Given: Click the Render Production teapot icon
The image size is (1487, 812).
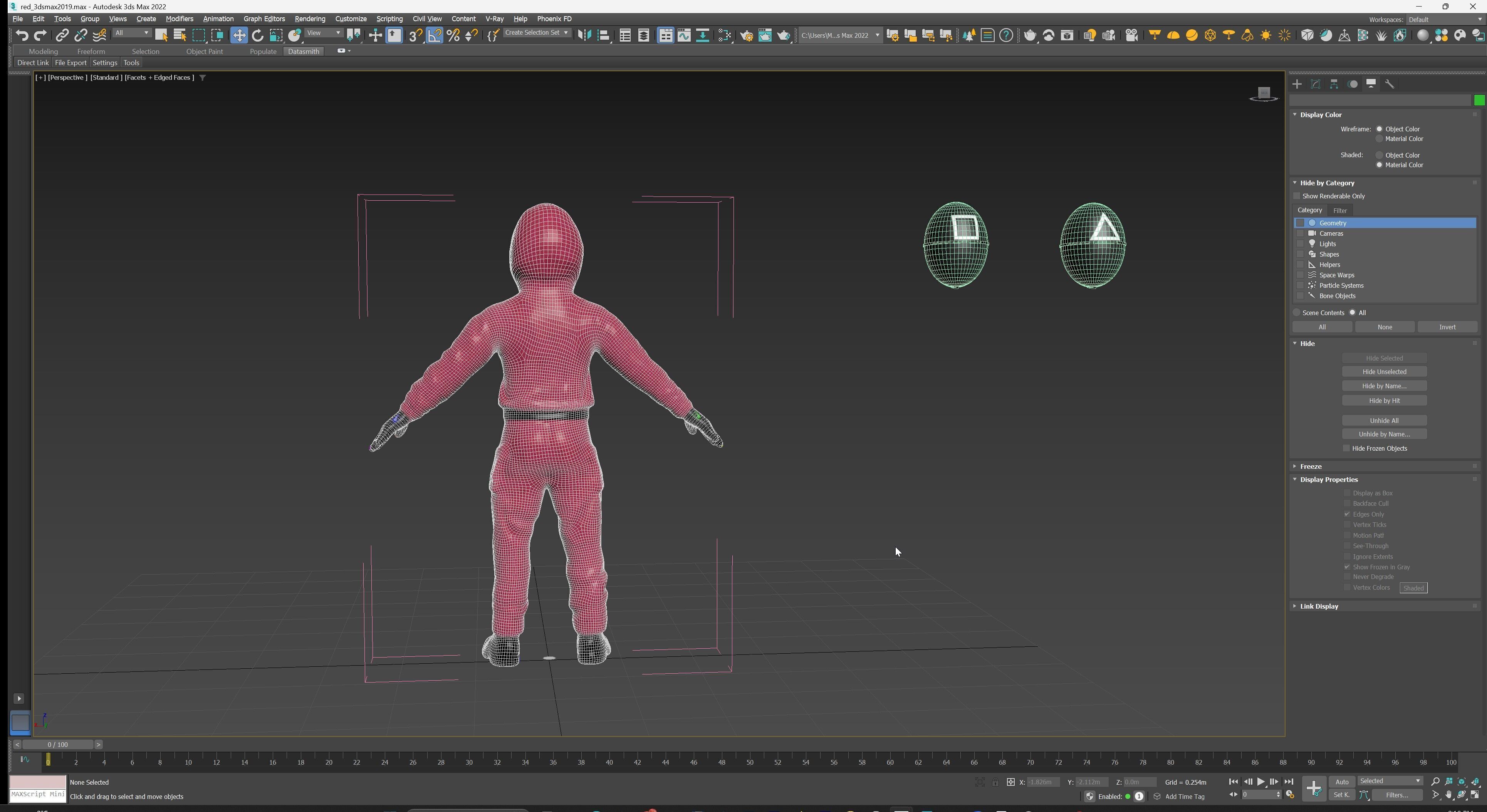Looking at the screenshot, I should [783, 35].
